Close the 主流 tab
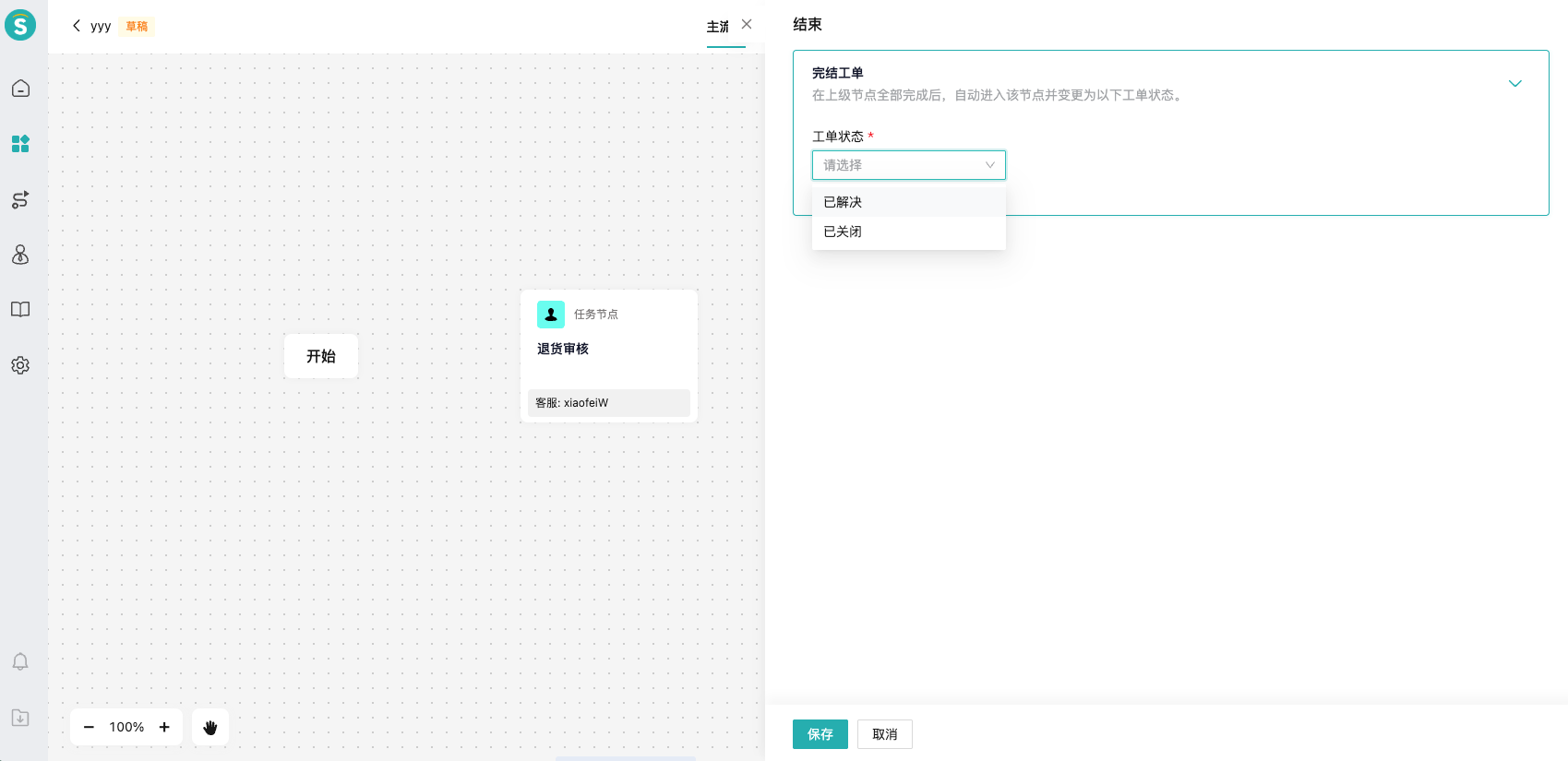 (x=747, y=25)
